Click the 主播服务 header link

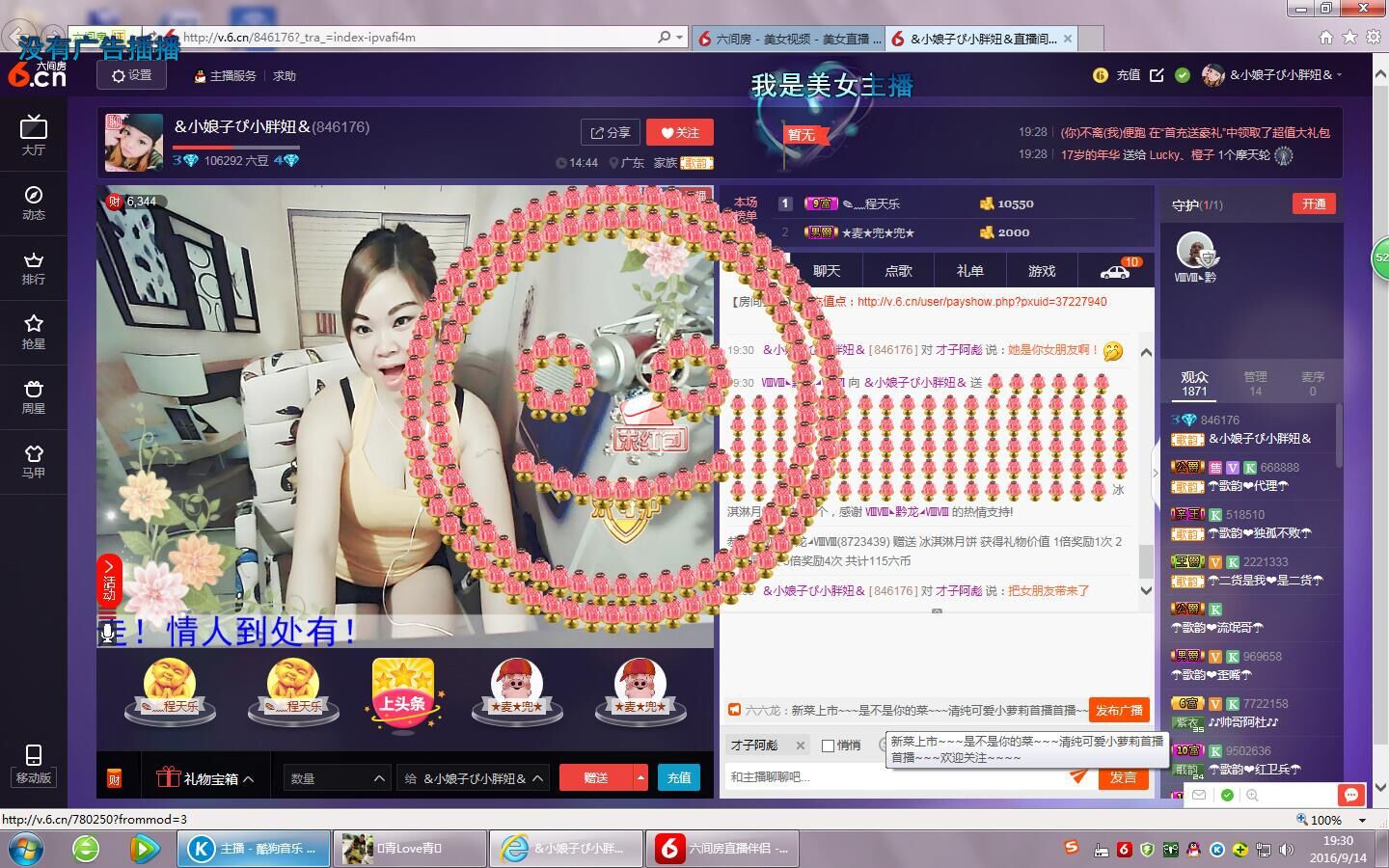(x=227, y=76)
